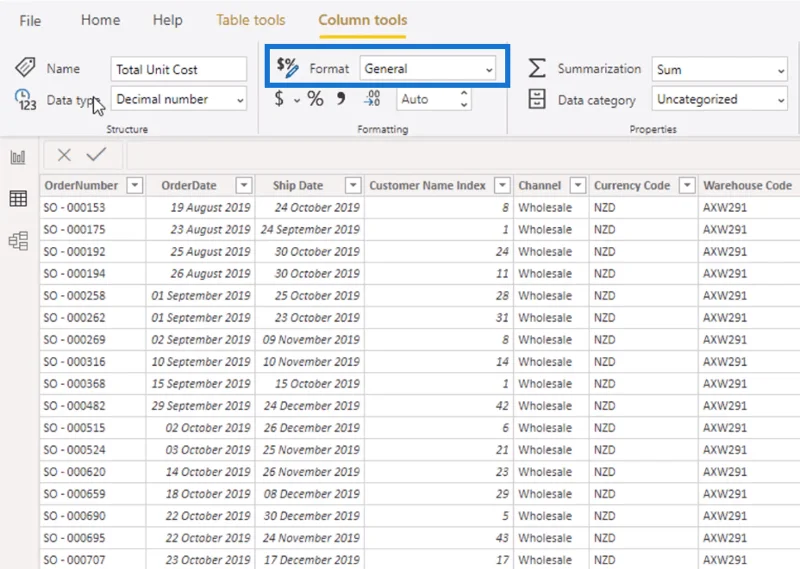Viewport: 800px width, 569px height.
Task: Click the Summarization sigma icon
Action: (x=537, y=68)
